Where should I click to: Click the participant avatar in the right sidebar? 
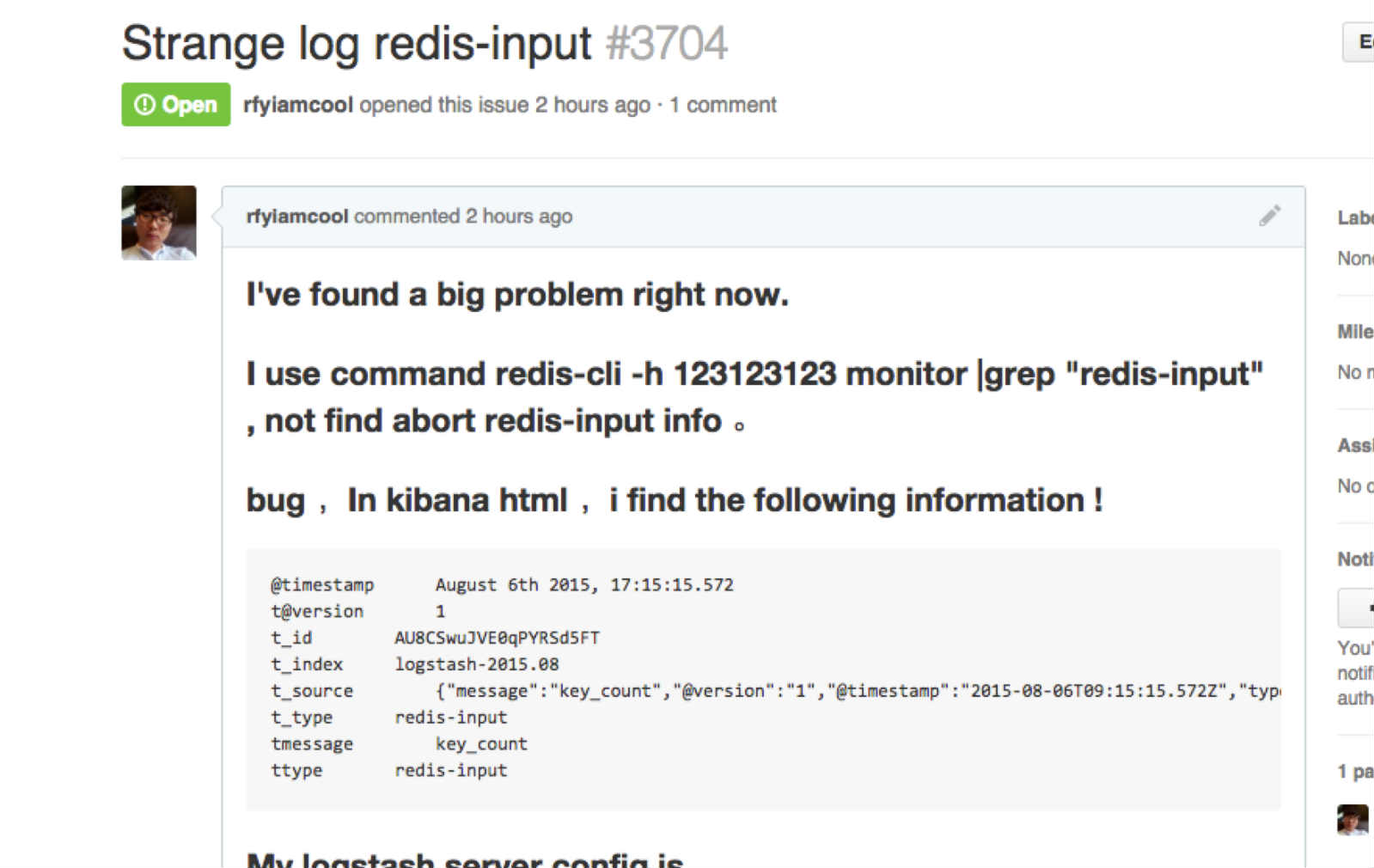pyautogui.click(x=1353, y=819)
